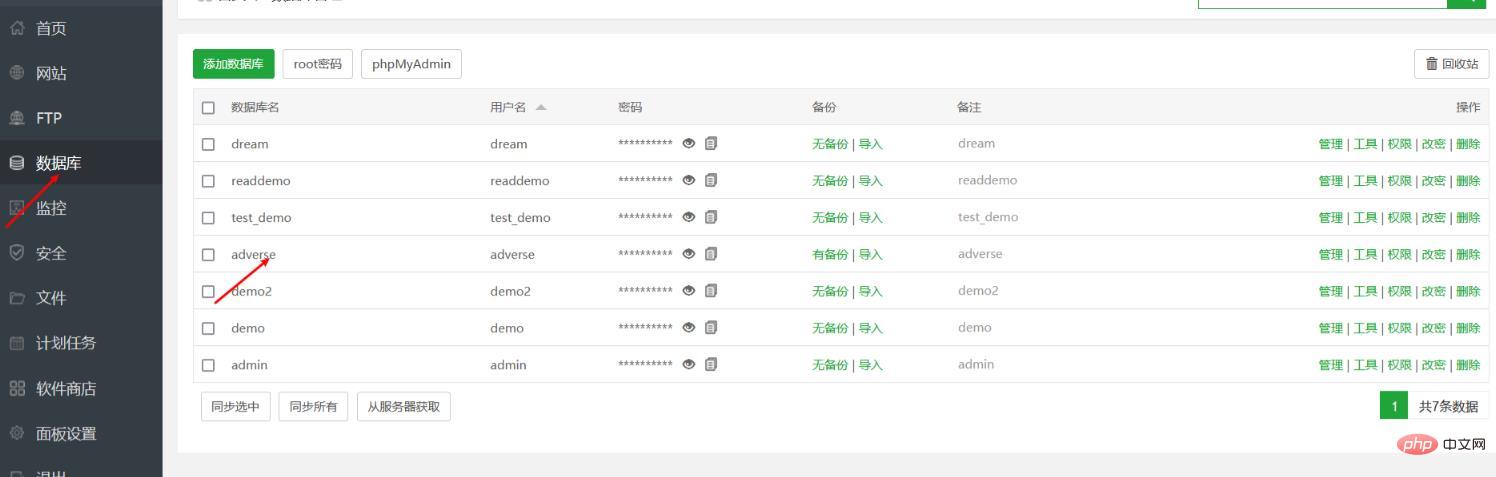Go to 软件商店 in sidebar
Screen dimensions: 1496x477
click(x=66, y=388)
